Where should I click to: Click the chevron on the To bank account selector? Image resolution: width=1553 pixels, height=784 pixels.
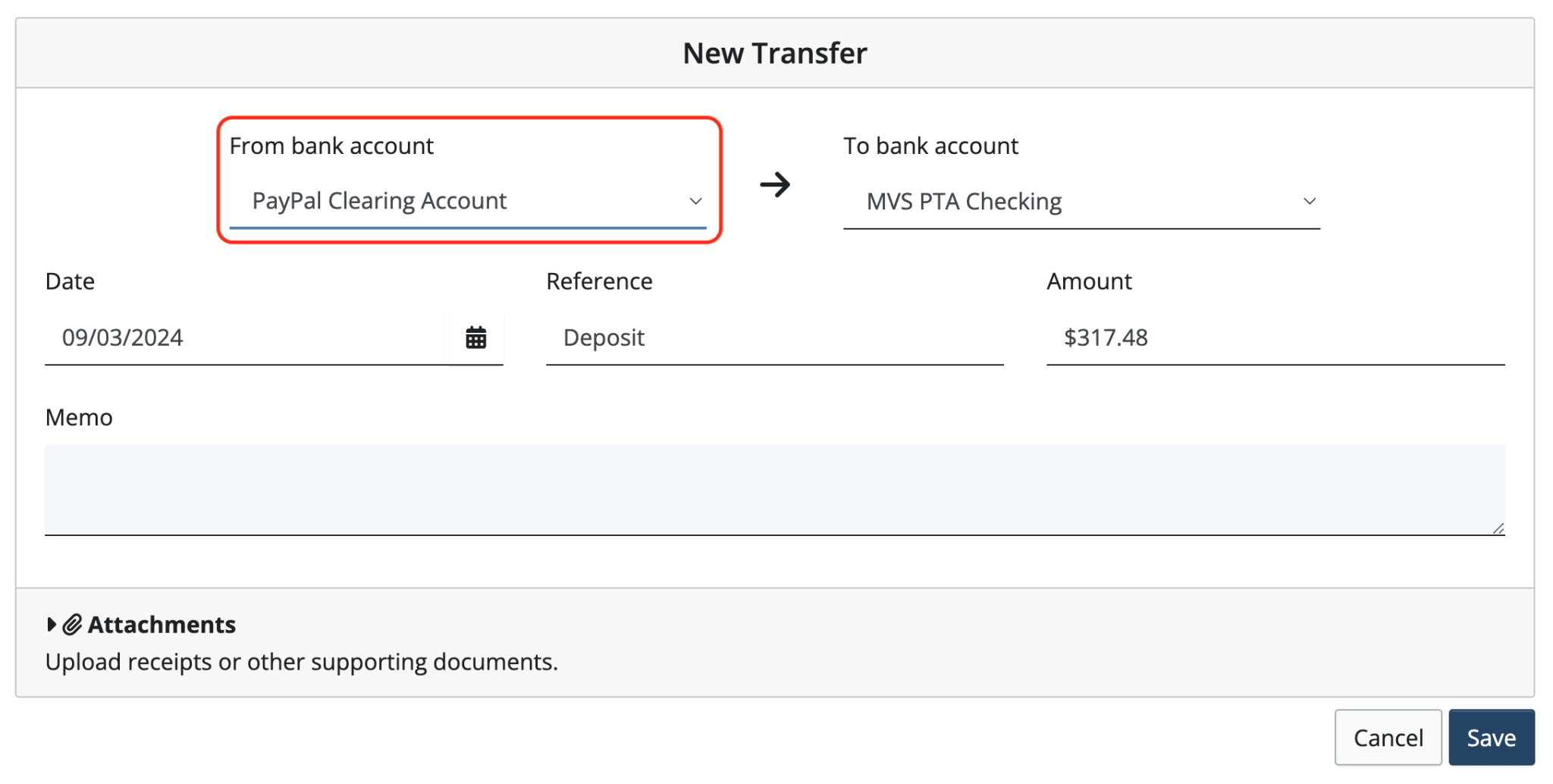point(1310,201)
